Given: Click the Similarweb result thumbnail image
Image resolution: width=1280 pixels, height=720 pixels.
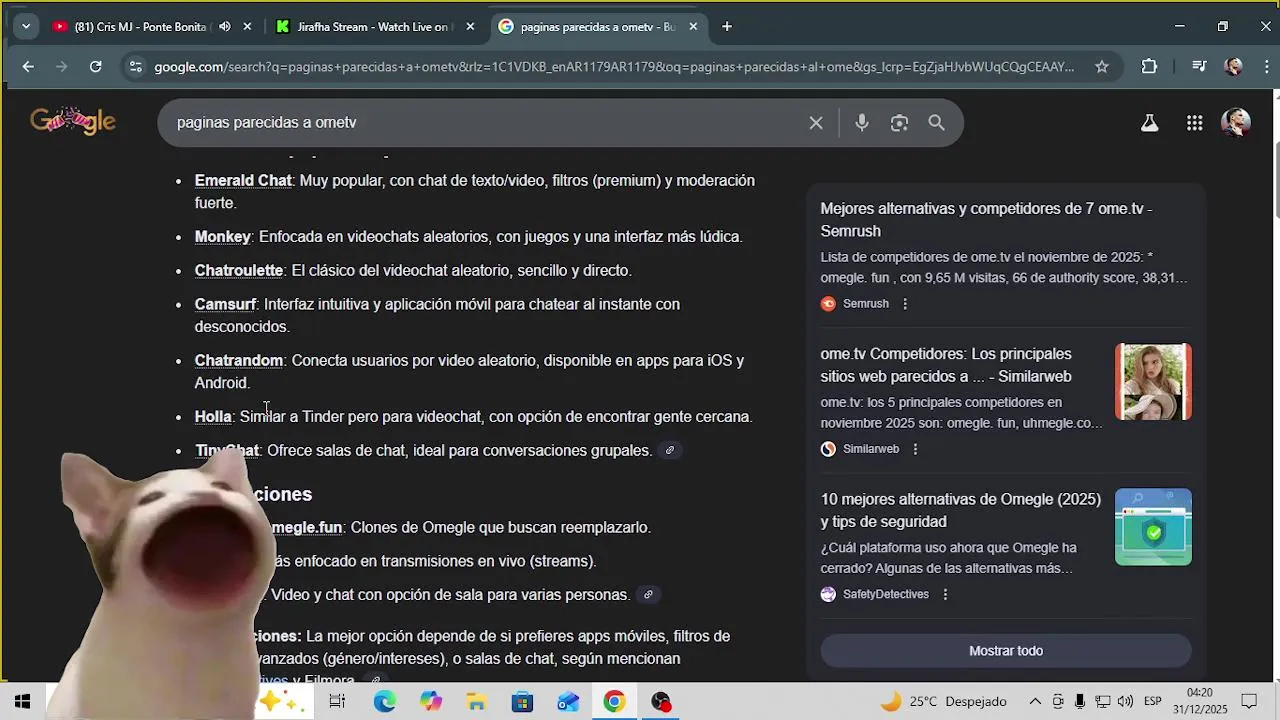Looking at the screenshot, I should (1153, 382).
